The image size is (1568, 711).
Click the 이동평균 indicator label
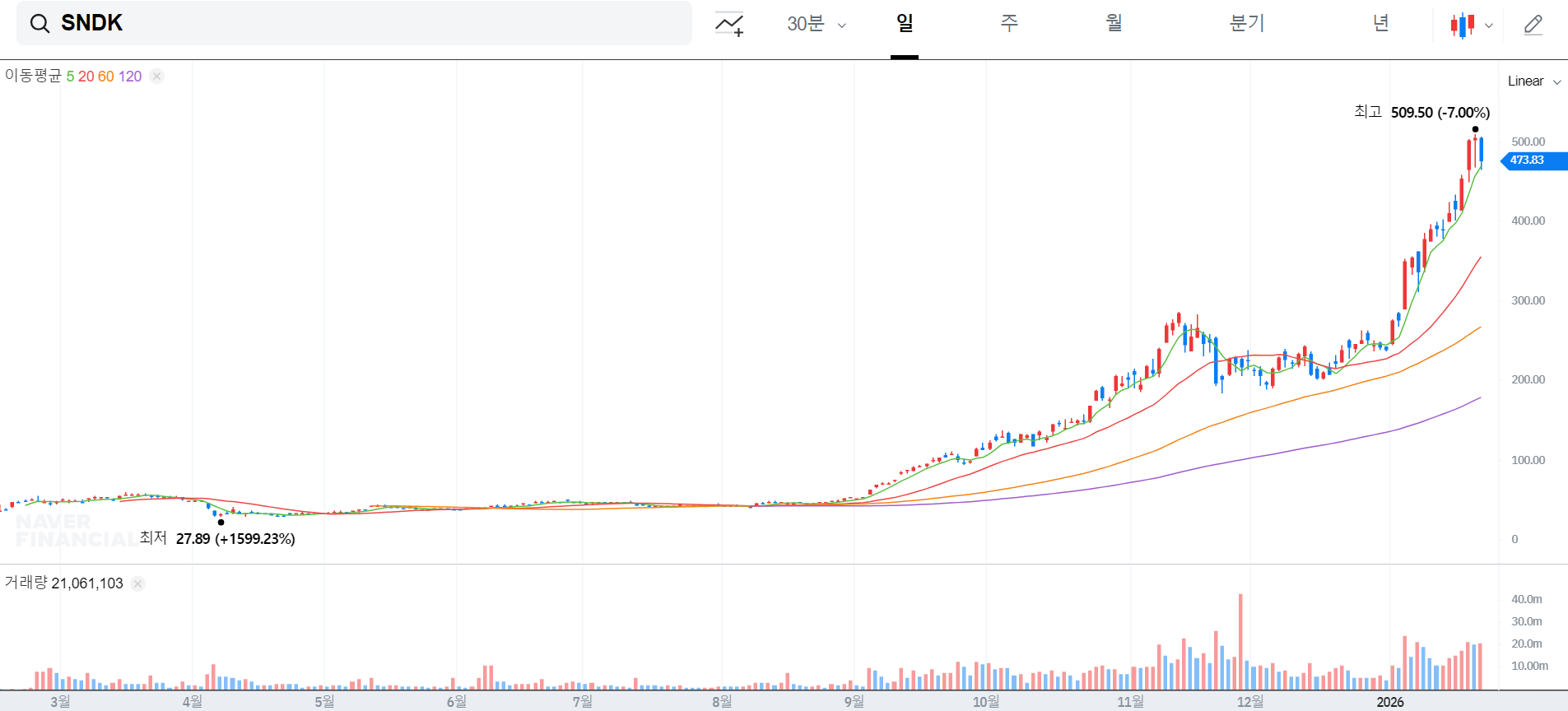pyautogui.click(x=33, y=76)
